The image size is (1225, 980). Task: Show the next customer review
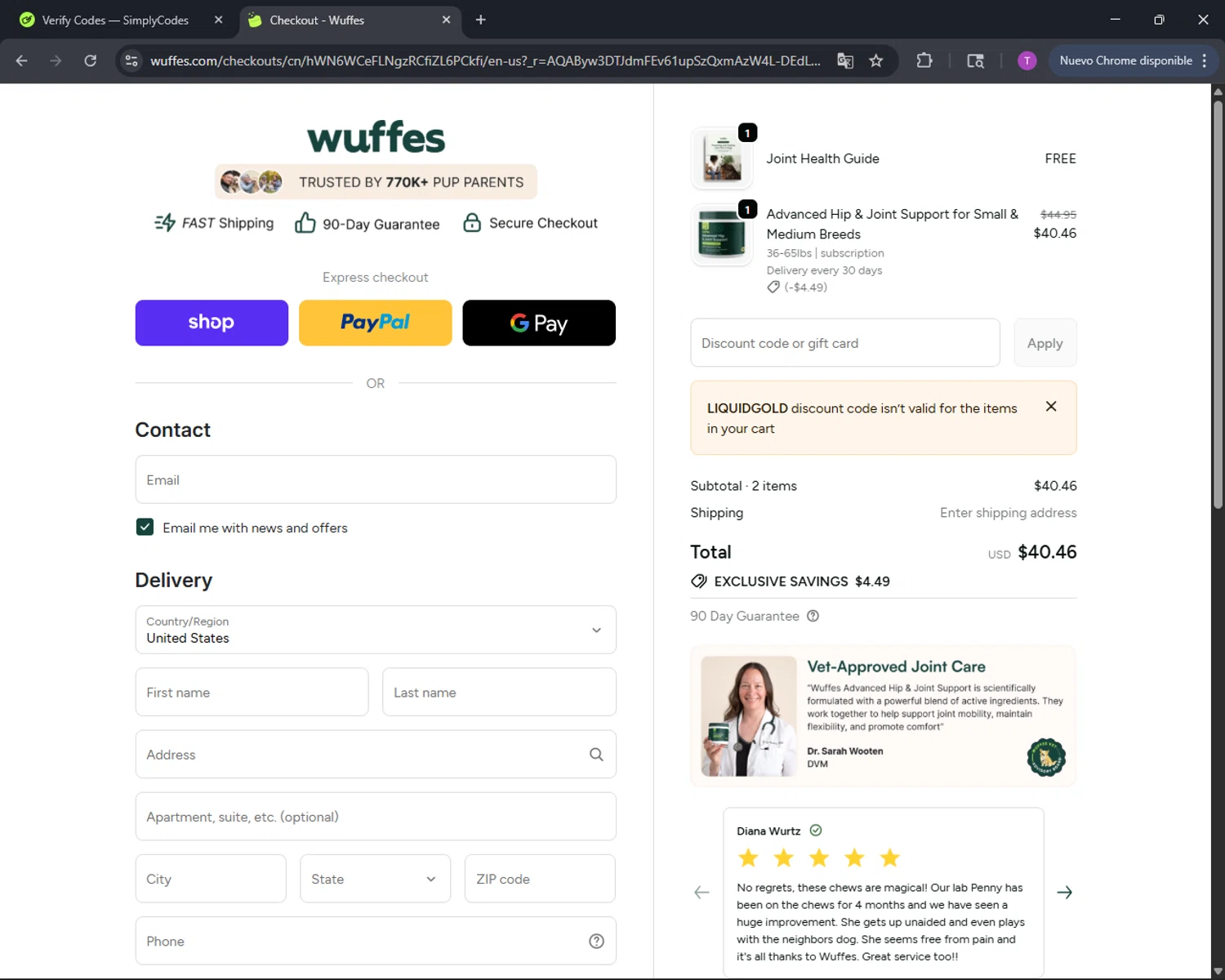pos(1065,893)
